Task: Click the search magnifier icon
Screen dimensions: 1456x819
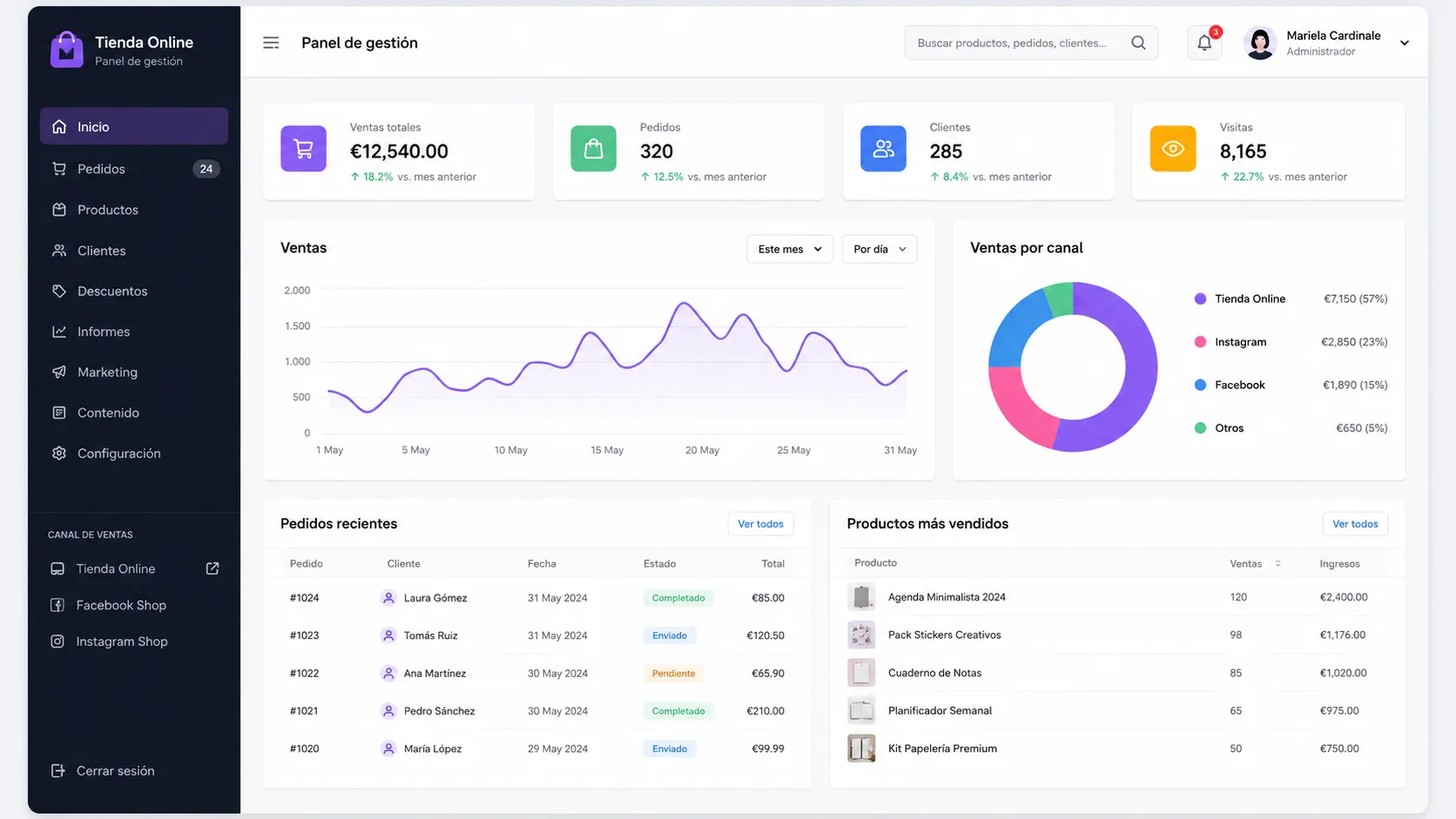Action: (x=1138, y=43)
